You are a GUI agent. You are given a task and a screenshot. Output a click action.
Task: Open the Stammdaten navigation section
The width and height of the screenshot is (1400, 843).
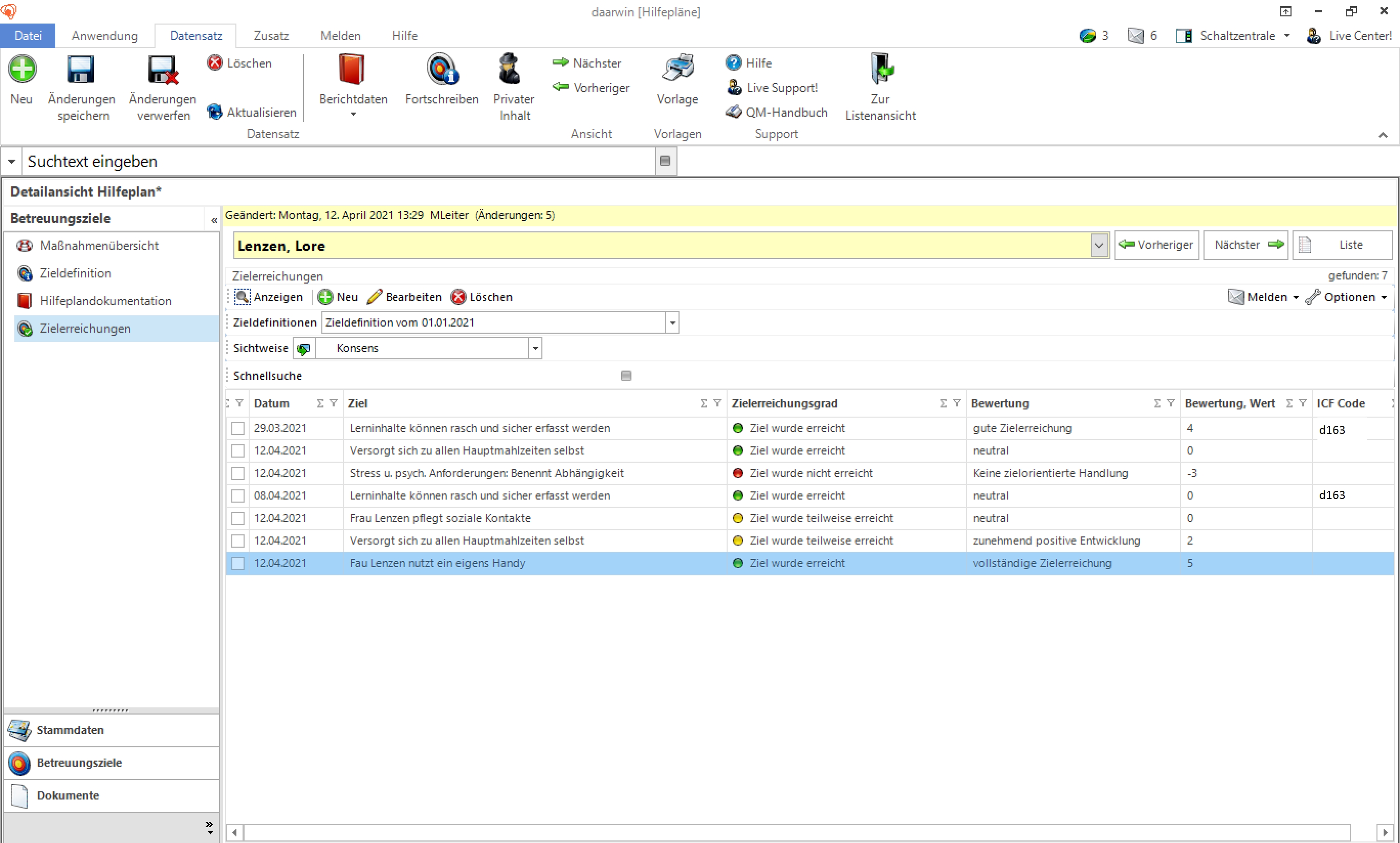click(111, 730)
